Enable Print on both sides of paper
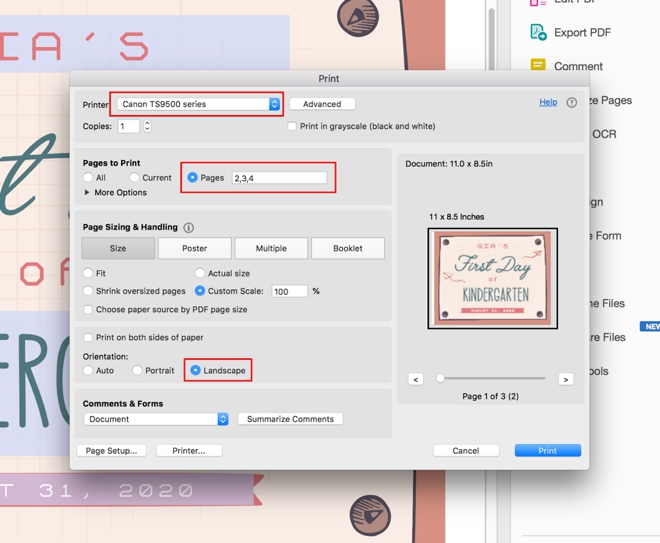Viewport: 660px width, 543px height. pos(88,337)
